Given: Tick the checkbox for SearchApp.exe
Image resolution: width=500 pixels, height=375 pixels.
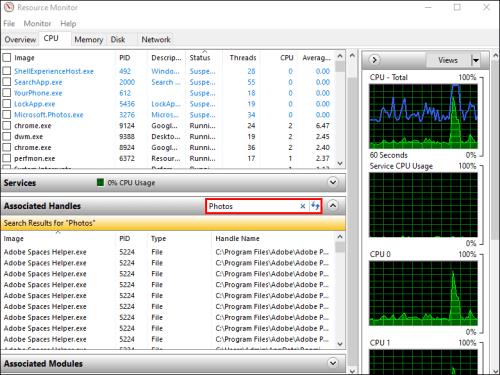Looking at the screenshot, I should pos(7,82).
